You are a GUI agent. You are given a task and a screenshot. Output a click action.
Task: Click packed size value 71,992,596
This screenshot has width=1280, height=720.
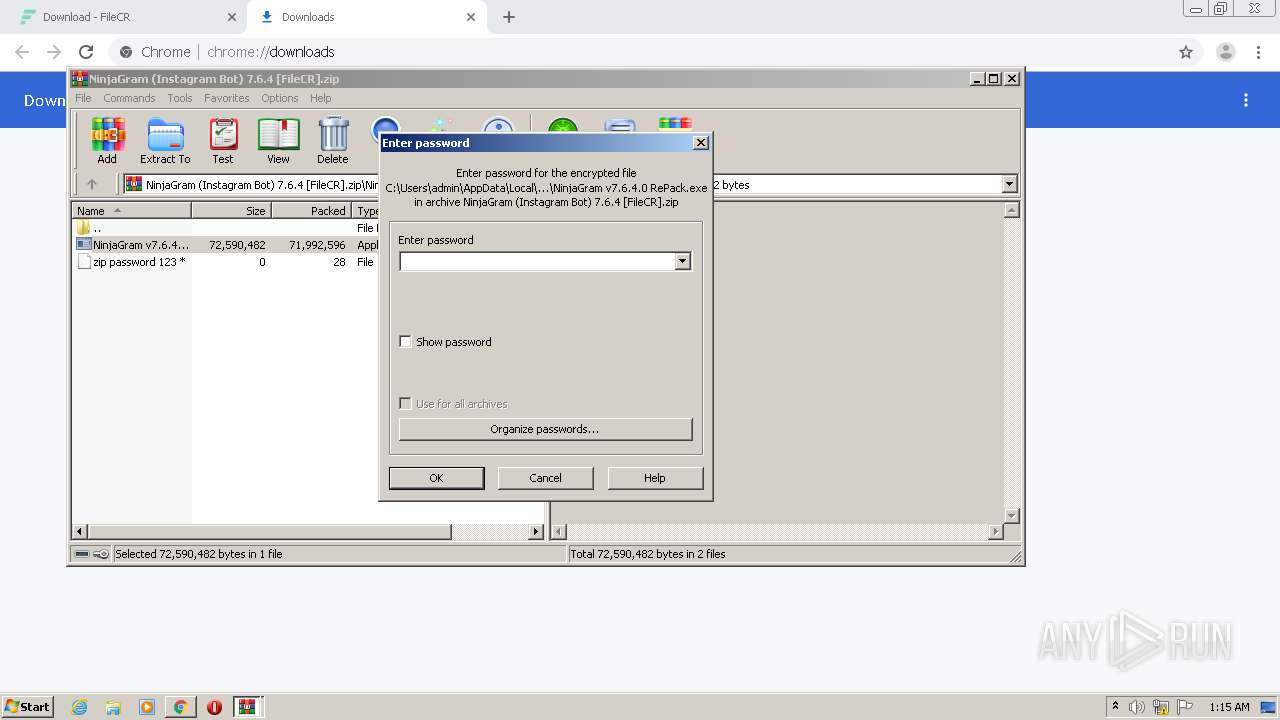(x=317, y=245)
